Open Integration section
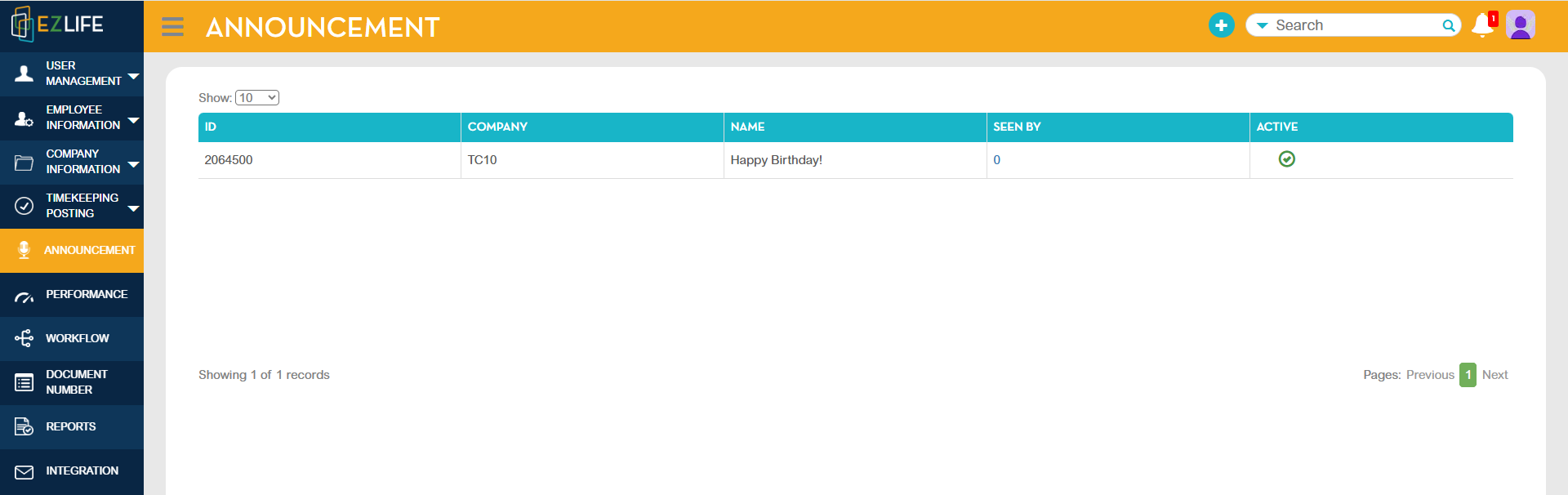The image size is (1568, 495). [72, 470]
